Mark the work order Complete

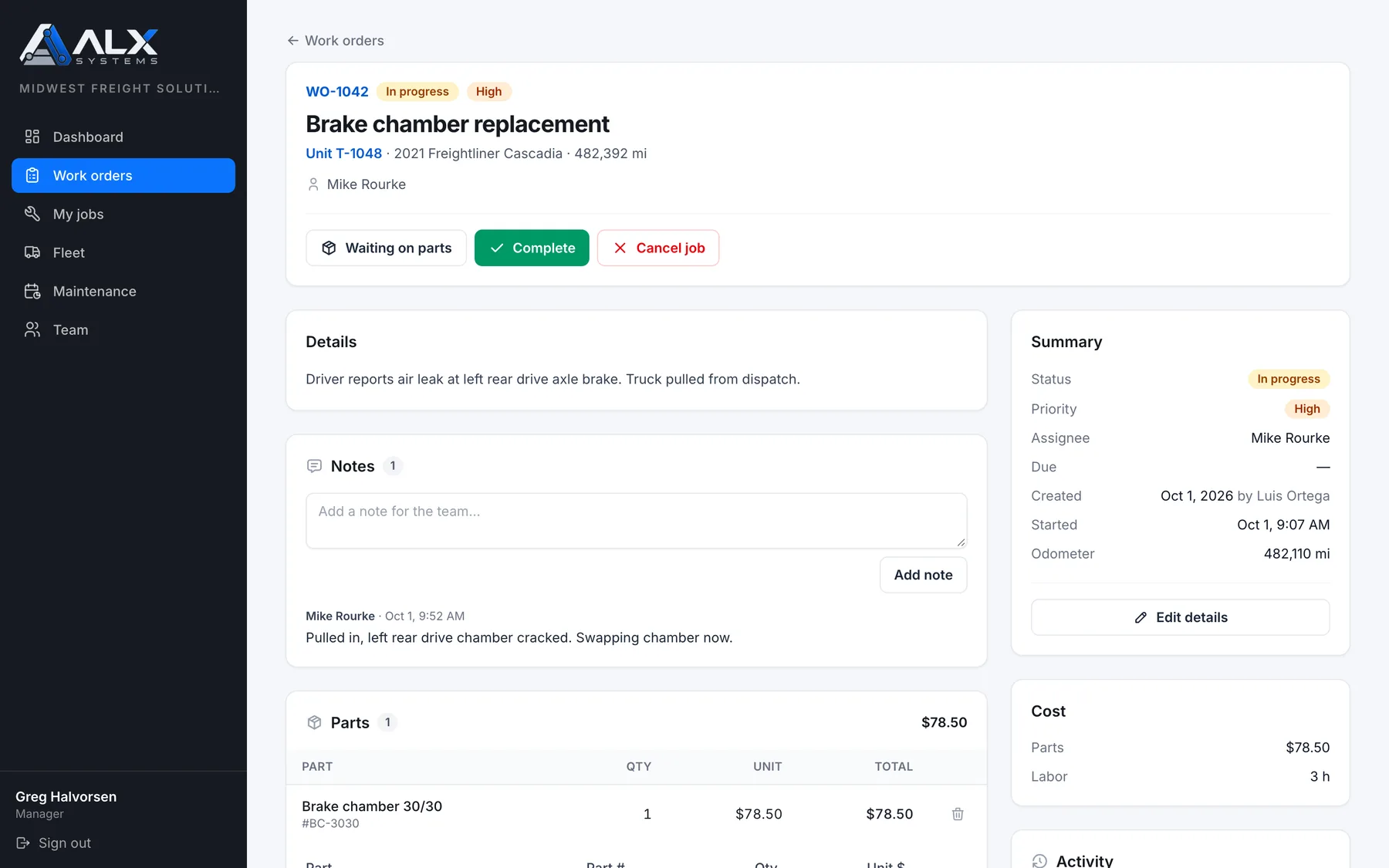click(532, 248)
